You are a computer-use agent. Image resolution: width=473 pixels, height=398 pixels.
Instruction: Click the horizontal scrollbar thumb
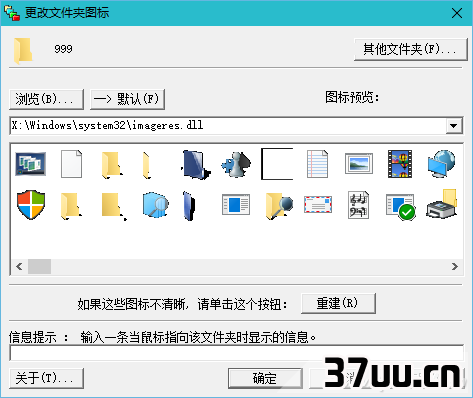click(x=39, y=266)
